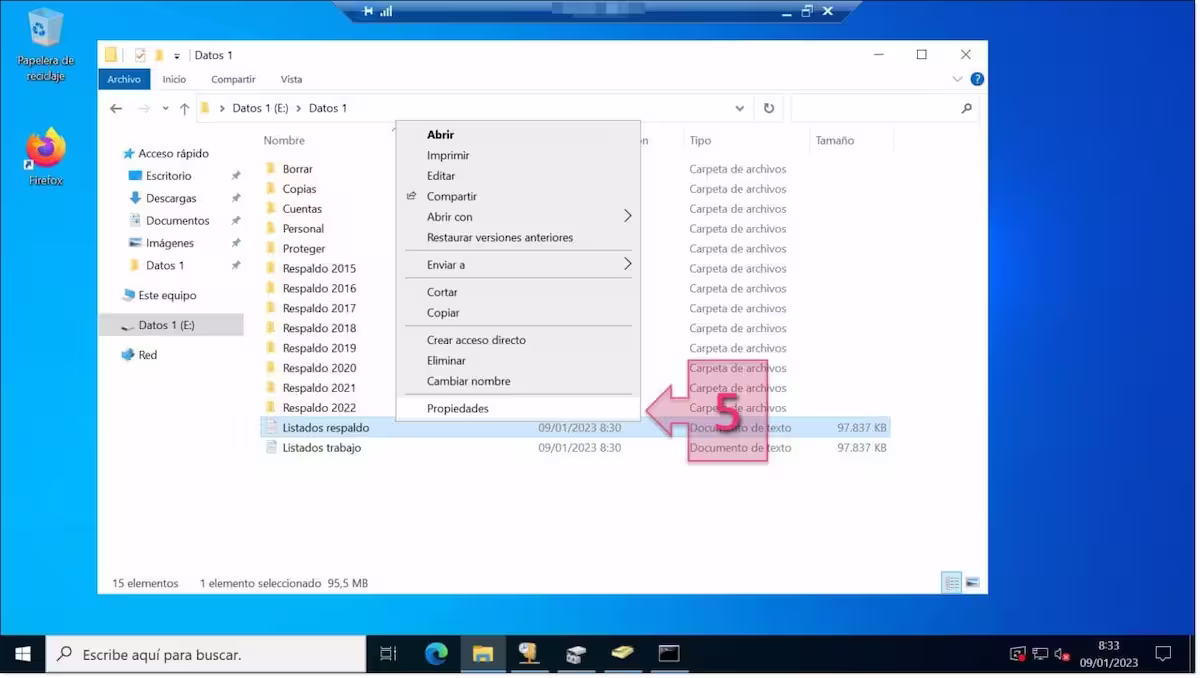Open the Archivo ribbon tab
1200x678 pixels.
124,79
